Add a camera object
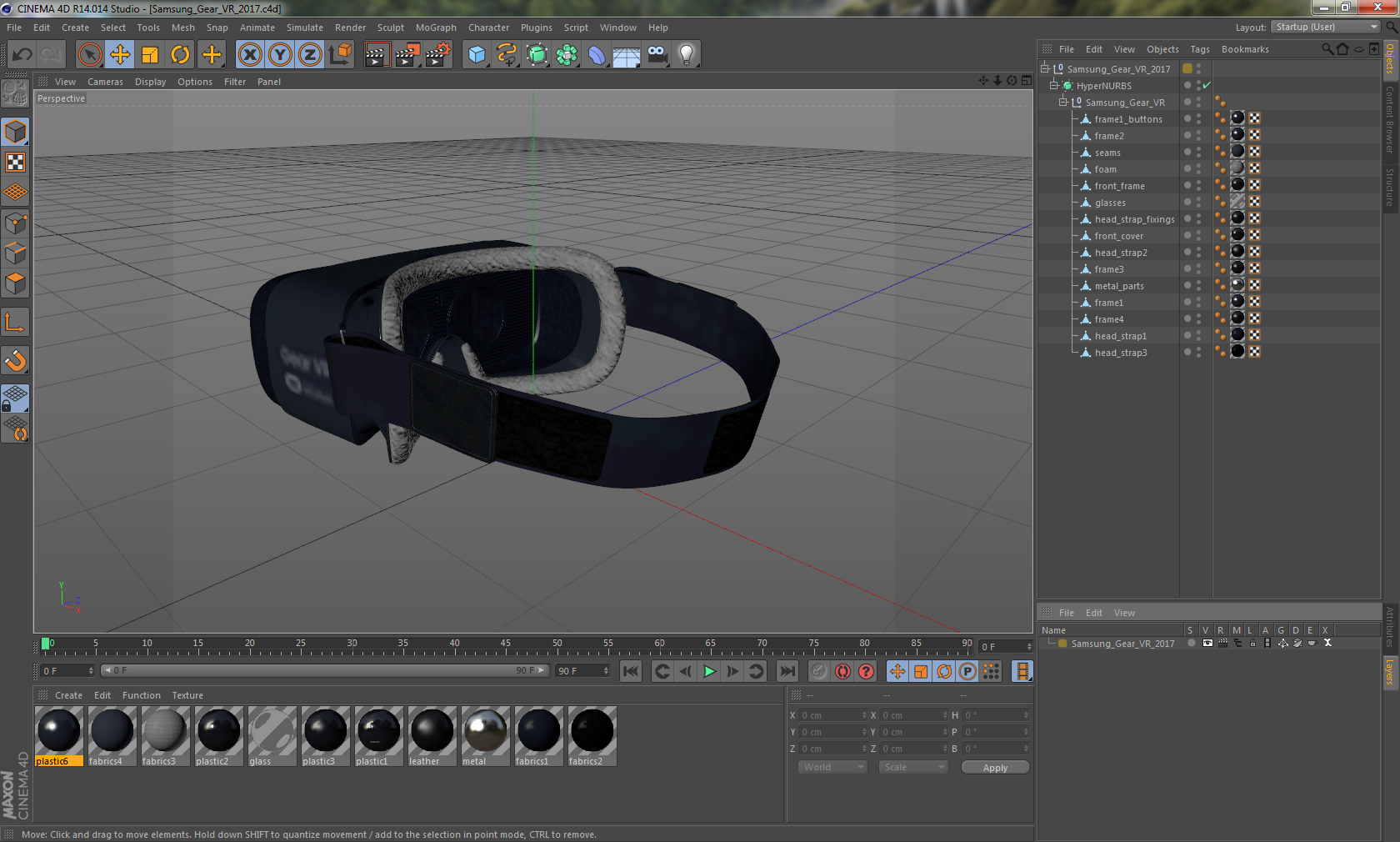This screenshot has height=842, width=1400. [x=657, y=55]
